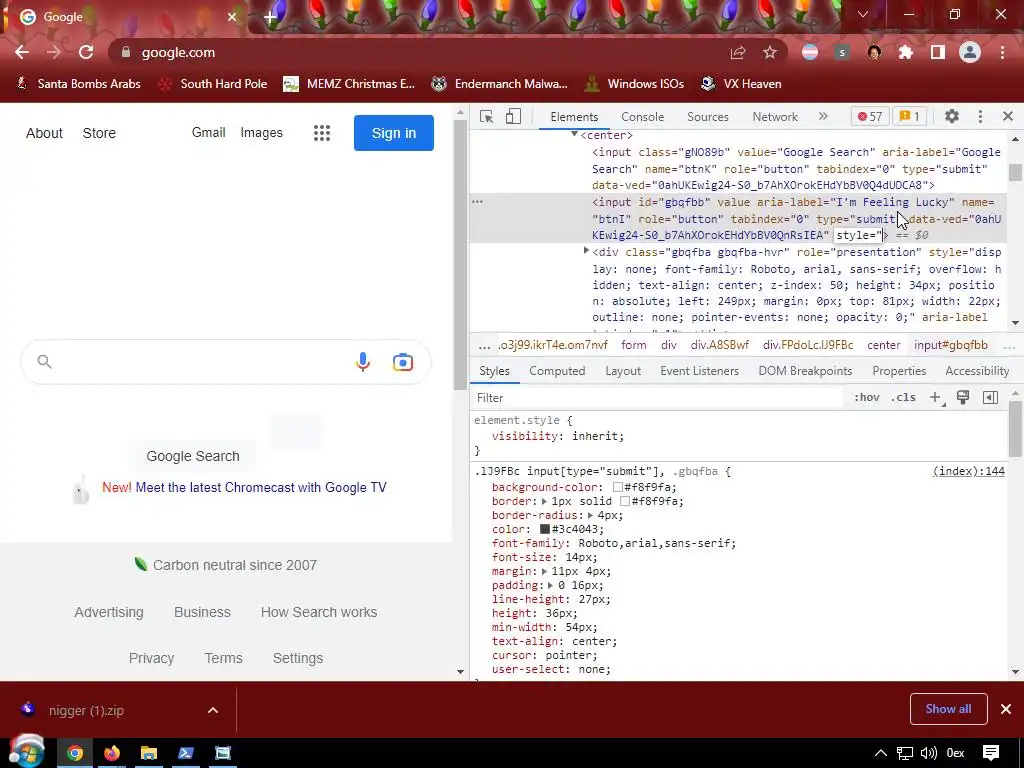Screen dimensions: 1024x768
Task: Expand the border shorthand property
Action: click(544, 502)
